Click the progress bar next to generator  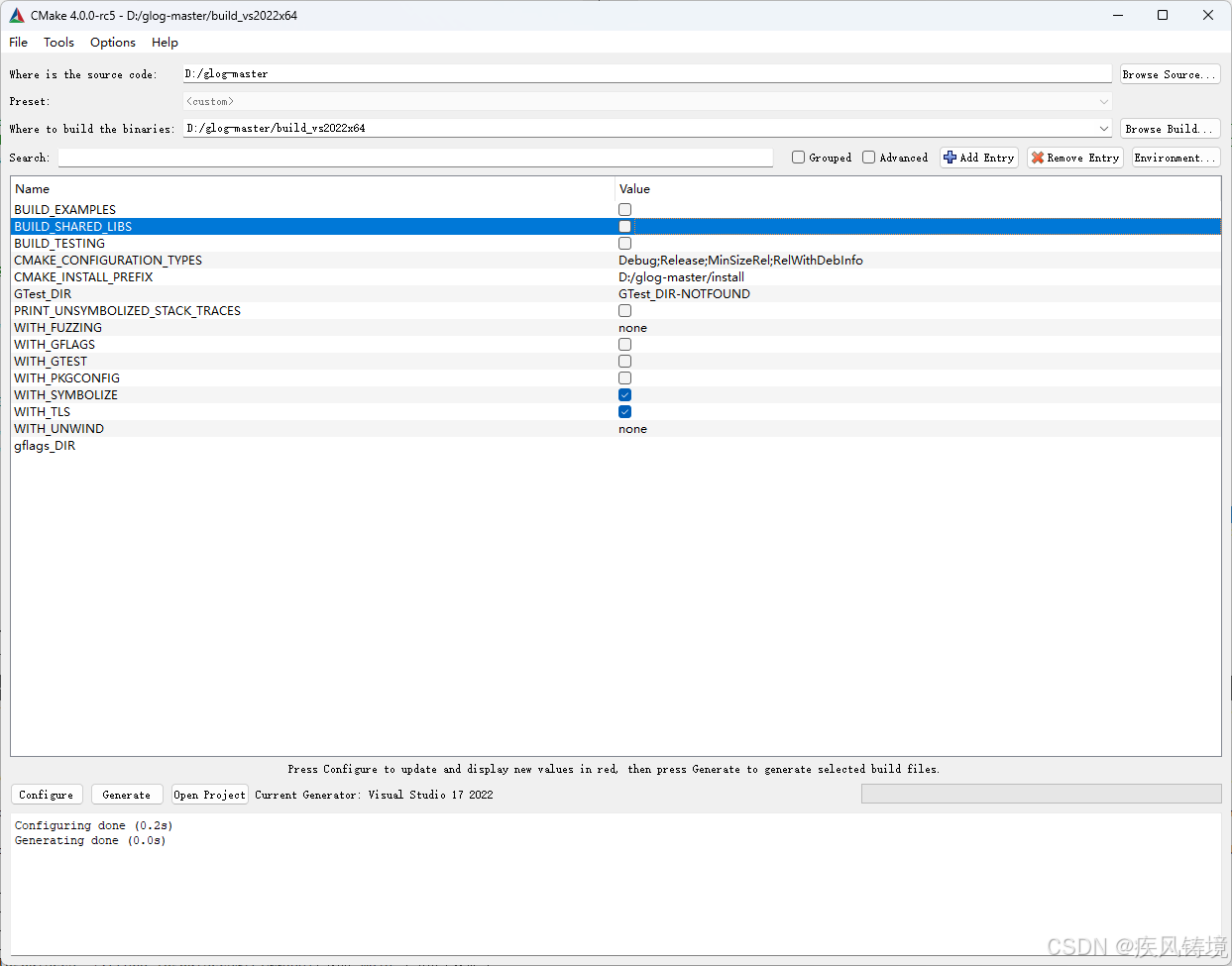point(1041,794)
